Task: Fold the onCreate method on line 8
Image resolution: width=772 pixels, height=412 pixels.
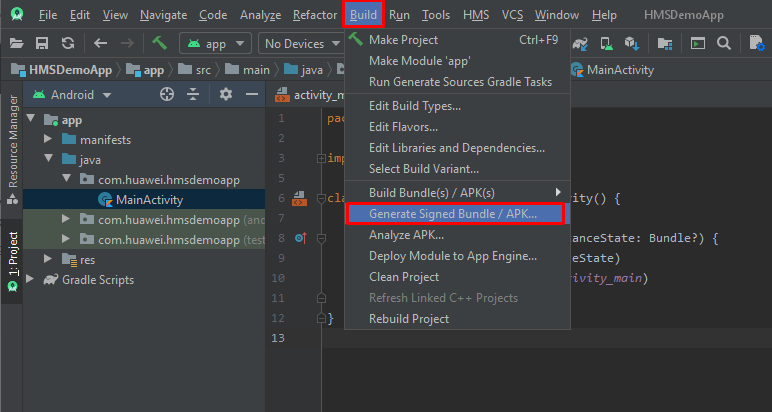Action: tap(322, 239)
